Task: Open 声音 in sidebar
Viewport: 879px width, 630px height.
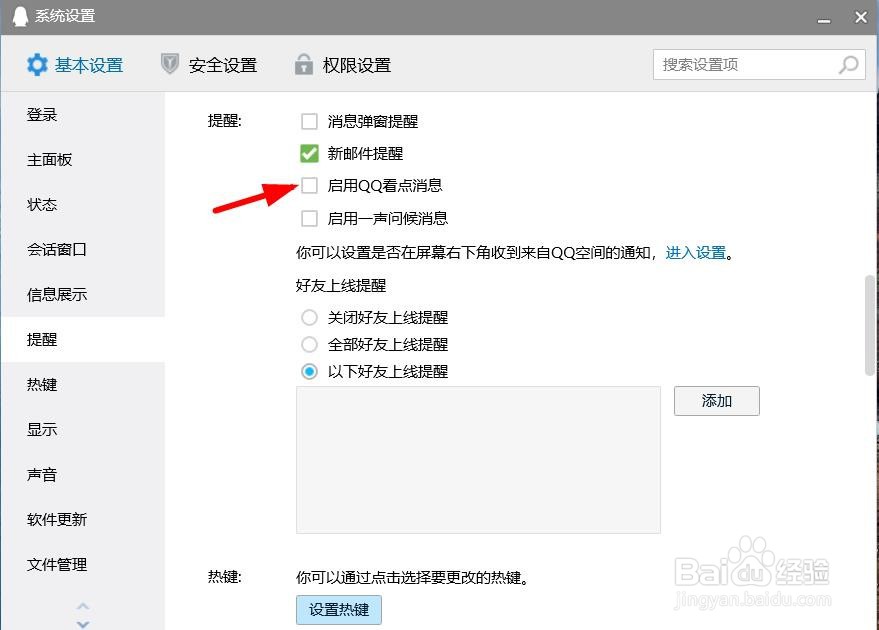Action: click(x=83, y=475)
